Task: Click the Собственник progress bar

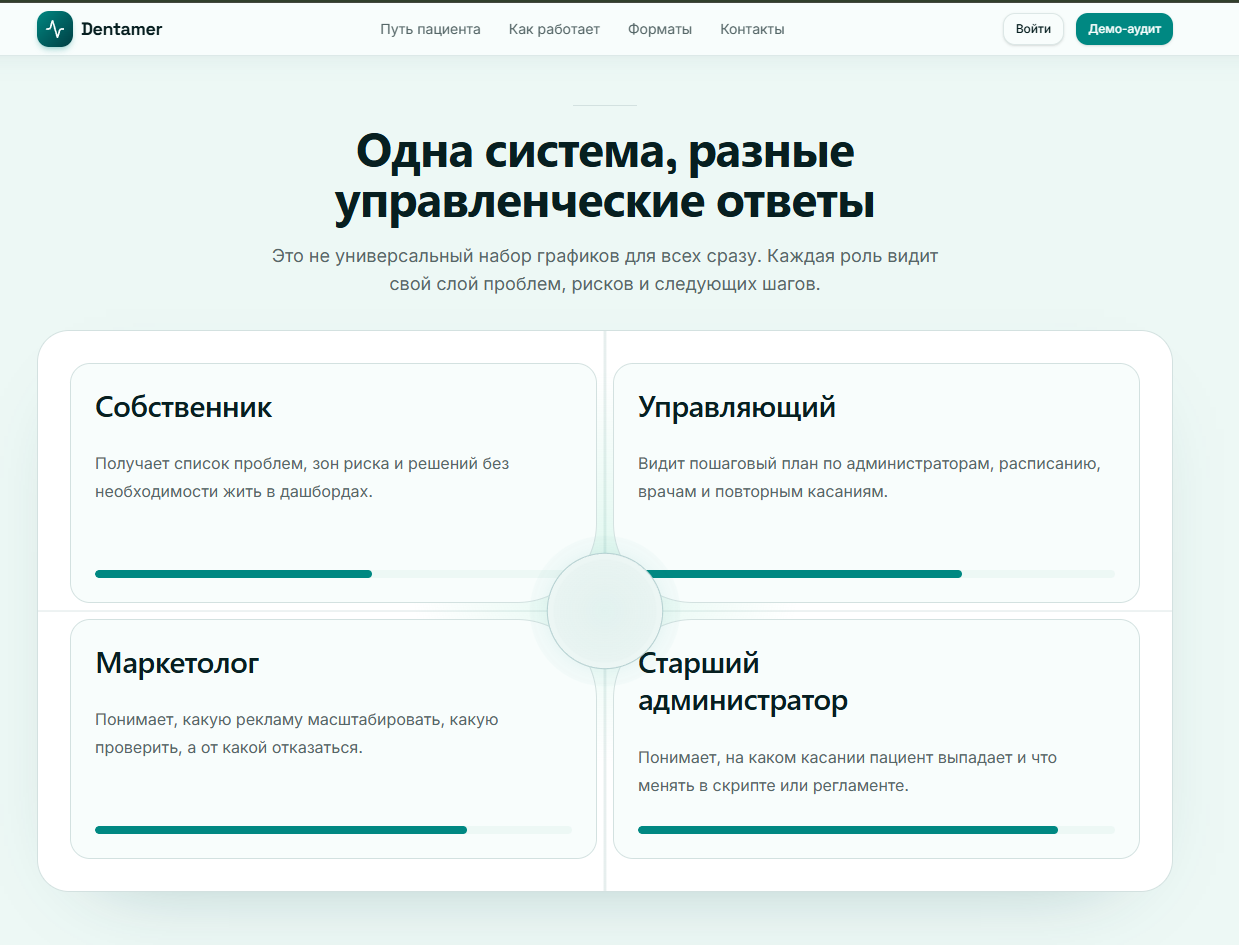Action: point(333,574)
